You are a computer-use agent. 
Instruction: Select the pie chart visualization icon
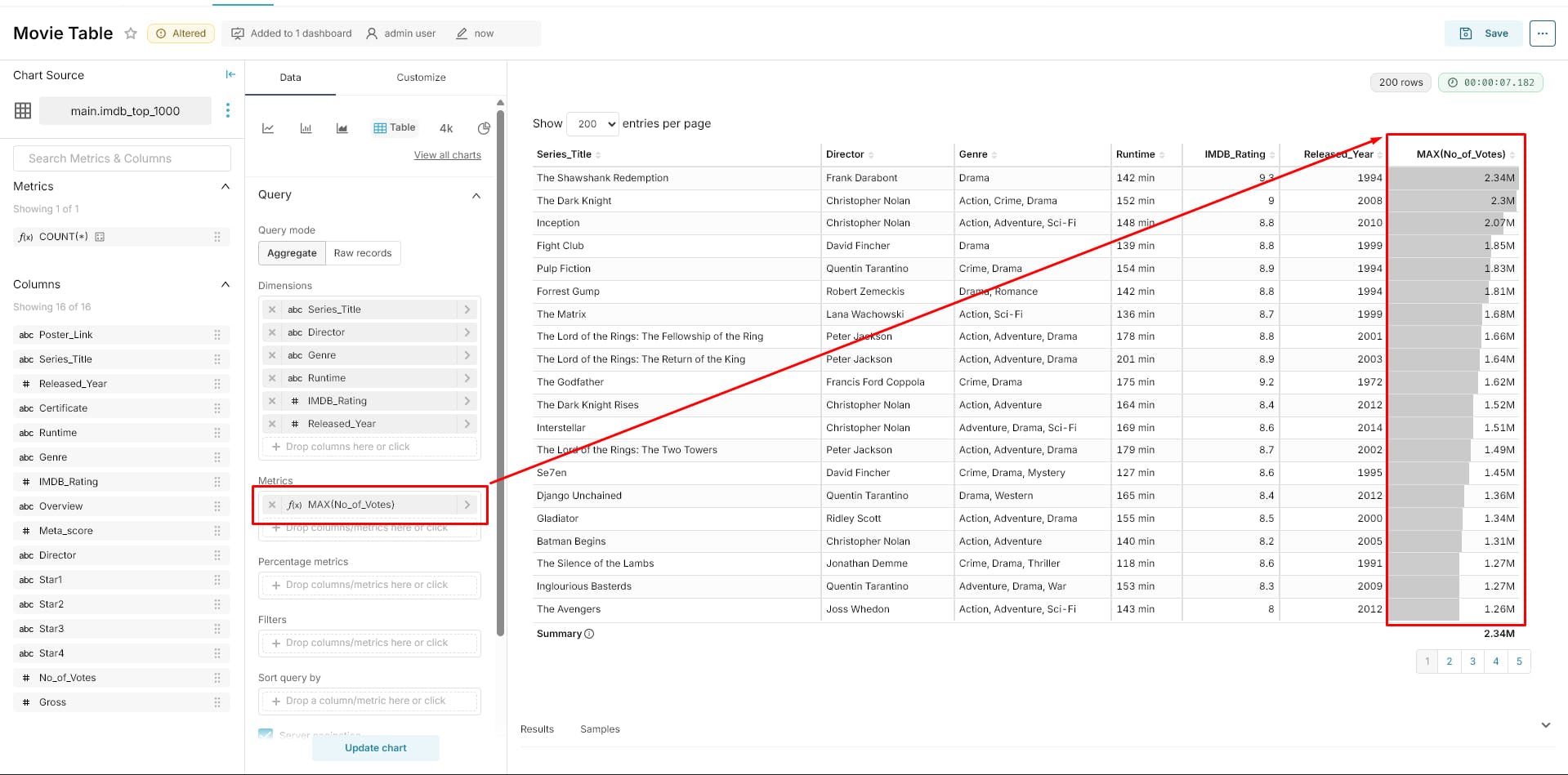pyautogui.click(x=483, y=128)
